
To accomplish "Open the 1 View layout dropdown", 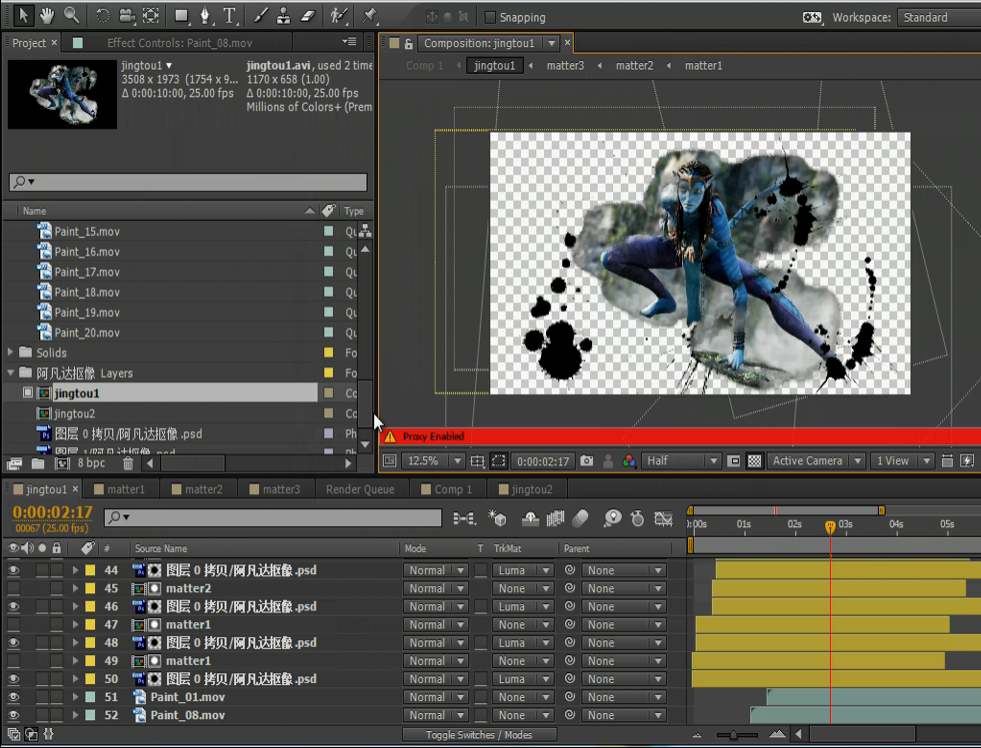I will point(902,461).
